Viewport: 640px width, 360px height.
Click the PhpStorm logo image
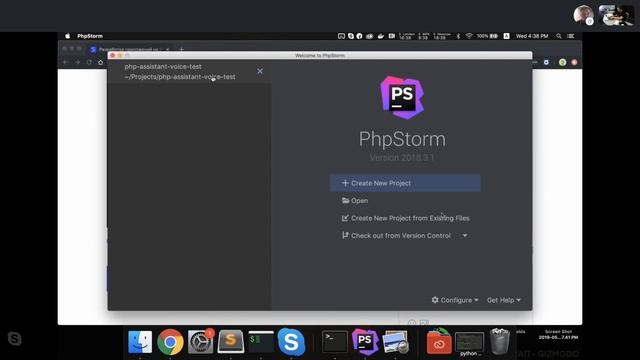pos(402,98)
